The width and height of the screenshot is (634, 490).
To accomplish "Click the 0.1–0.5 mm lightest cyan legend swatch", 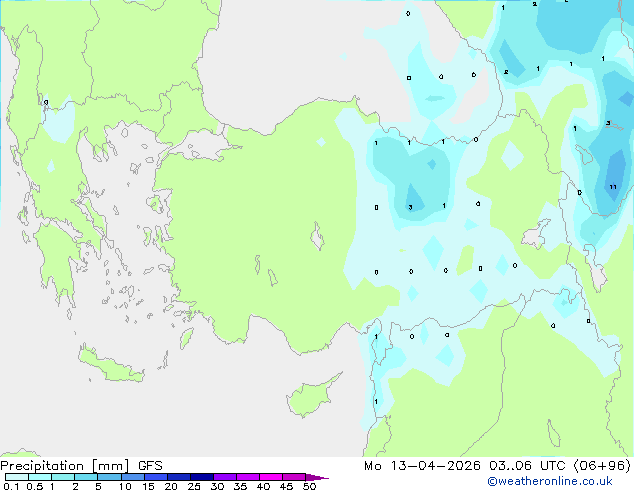I will coord(17,477).
